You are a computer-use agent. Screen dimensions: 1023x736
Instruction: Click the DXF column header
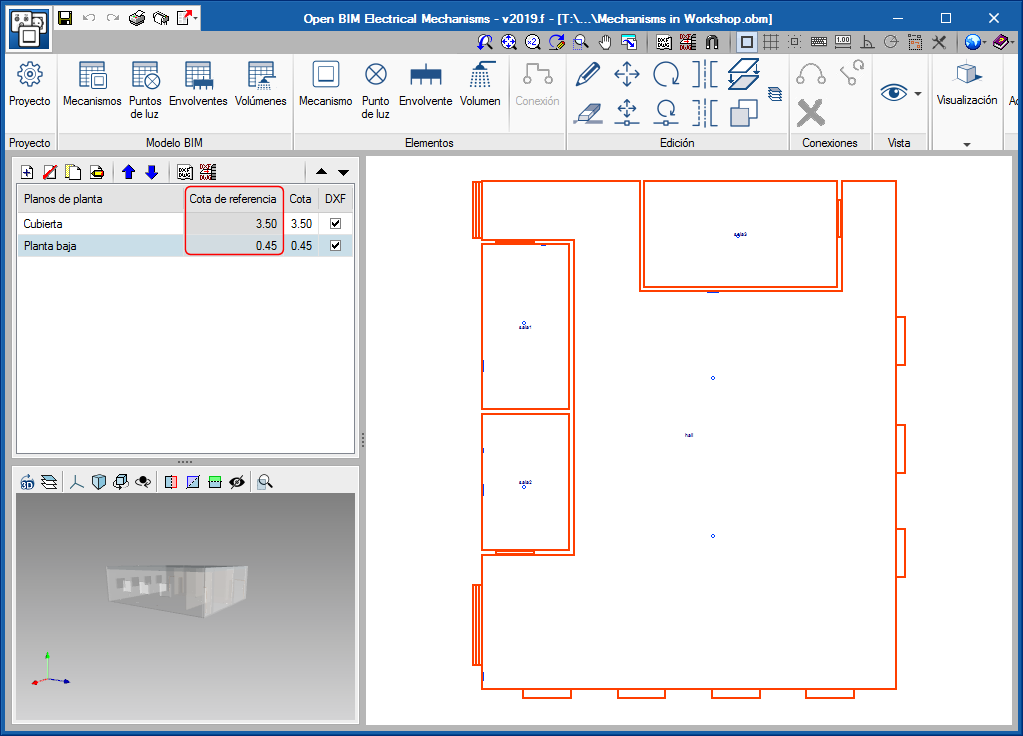click(x=335, y=199)
